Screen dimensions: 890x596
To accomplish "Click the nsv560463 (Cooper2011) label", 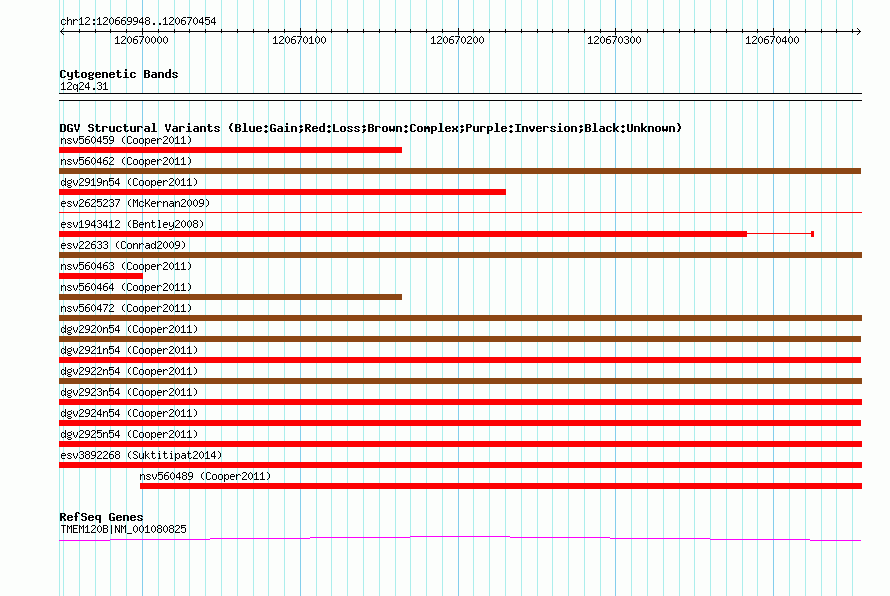I will tap(126, 266).
